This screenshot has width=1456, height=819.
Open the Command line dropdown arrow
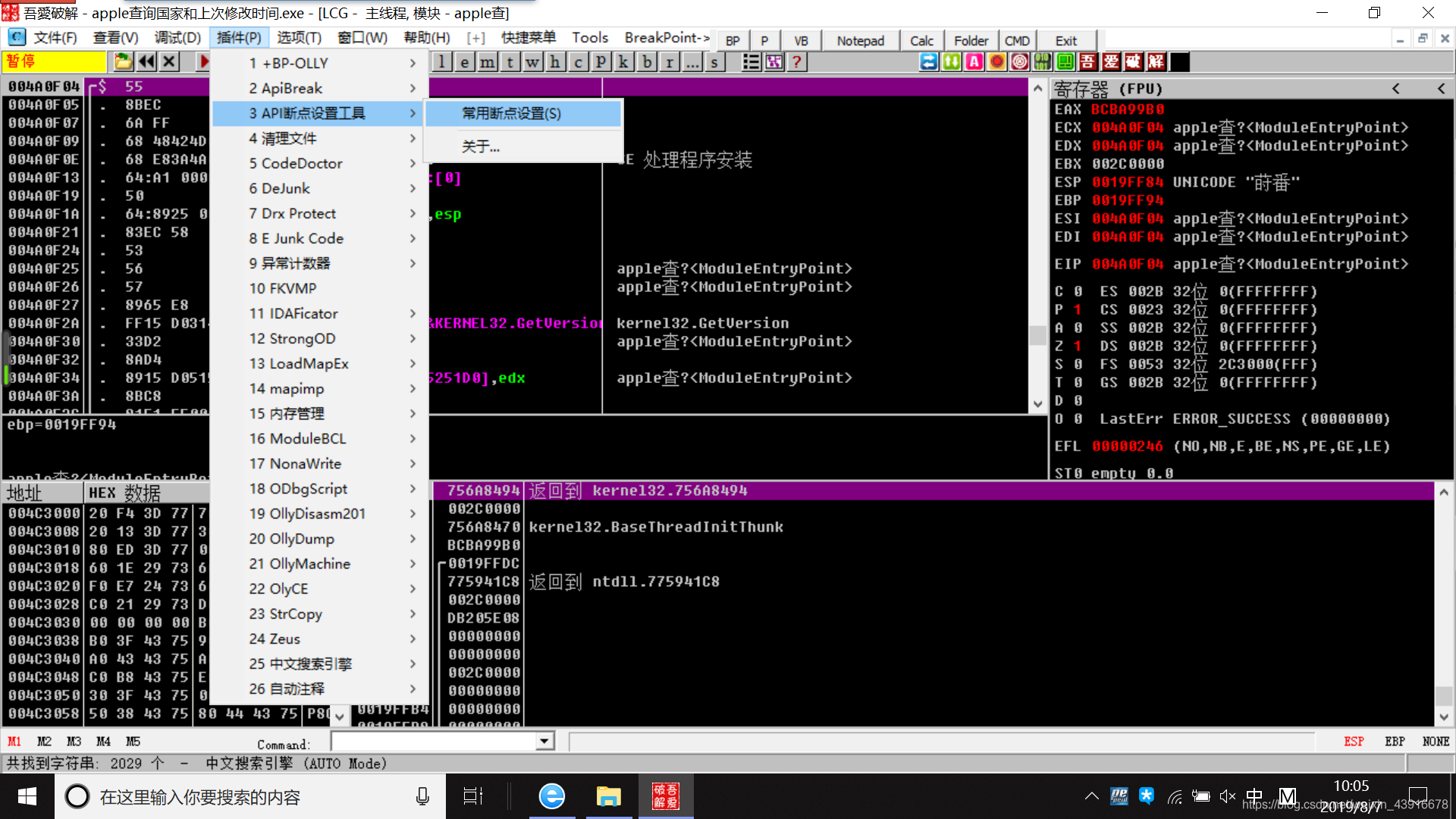tap(544, 741)
